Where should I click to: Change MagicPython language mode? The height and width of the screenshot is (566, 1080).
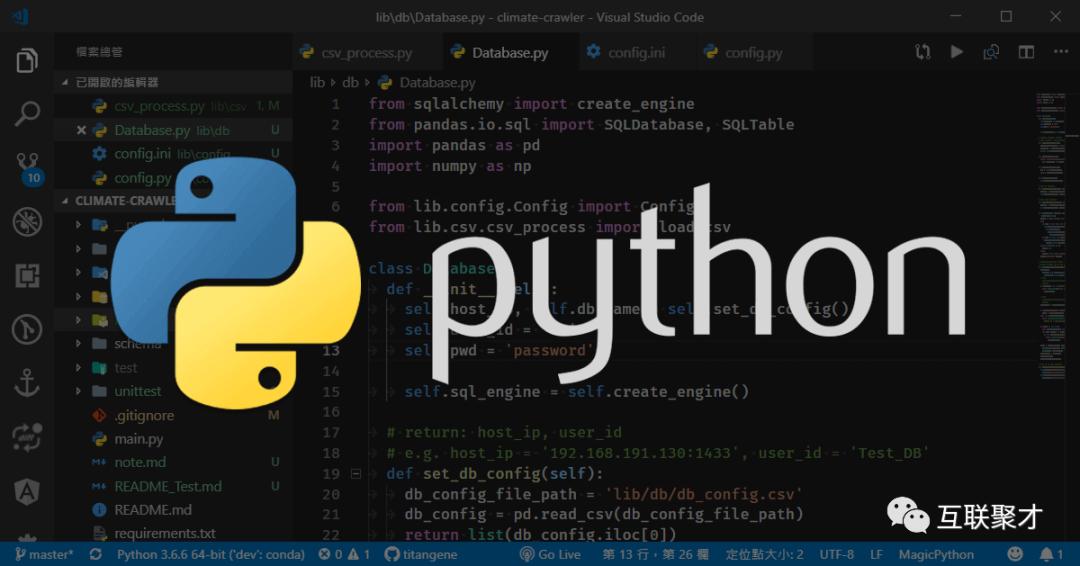(x=936, y=554)
